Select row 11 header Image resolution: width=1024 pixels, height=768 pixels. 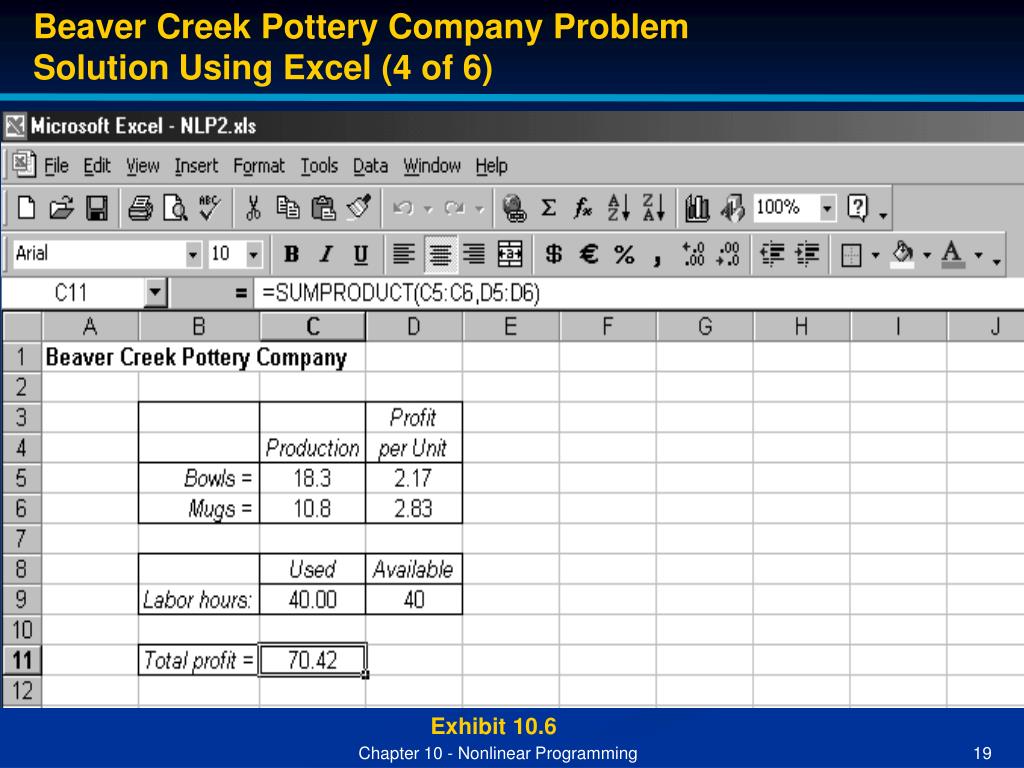pyautogui.click(x=22, y=660)
